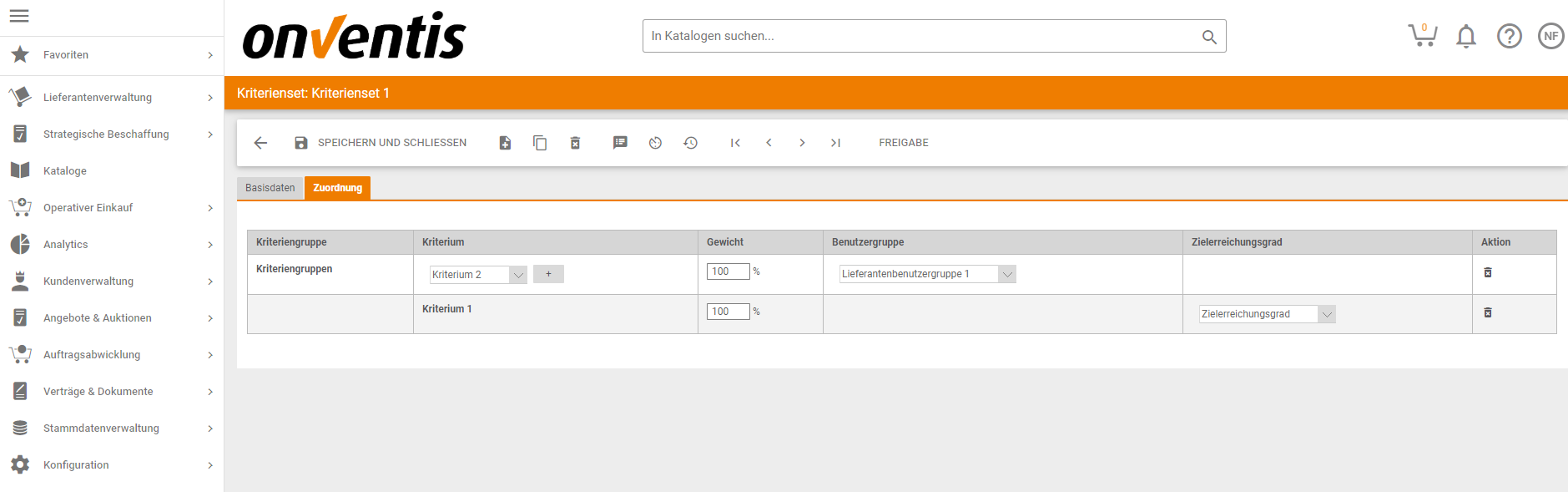Click the Freigabe button
The height and width of the screenshot is (492, 1568).
tap(903, 143)
